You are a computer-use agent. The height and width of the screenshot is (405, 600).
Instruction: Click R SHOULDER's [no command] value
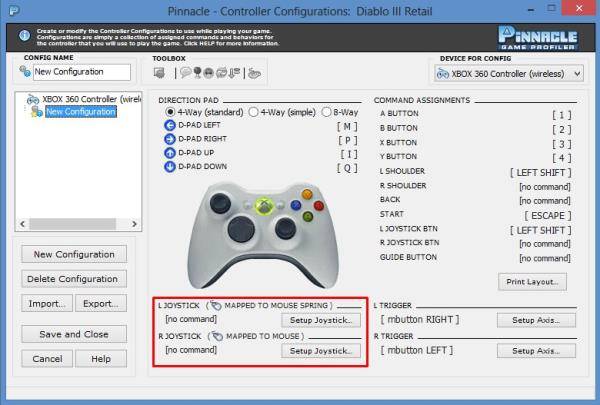pos(545,187)
